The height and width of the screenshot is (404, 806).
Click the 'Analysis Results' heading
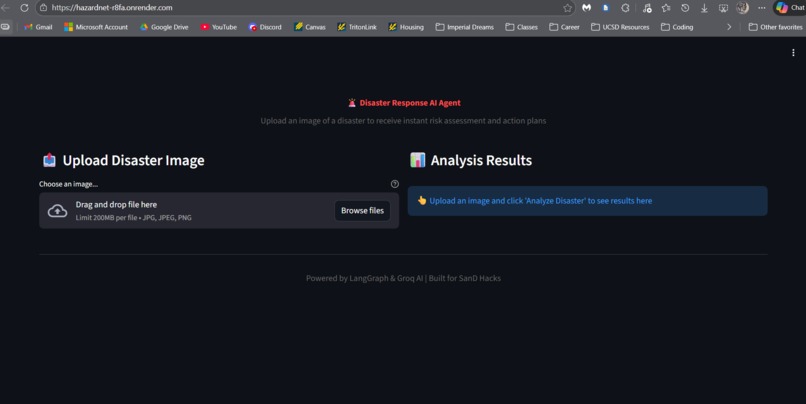point(481,160)
